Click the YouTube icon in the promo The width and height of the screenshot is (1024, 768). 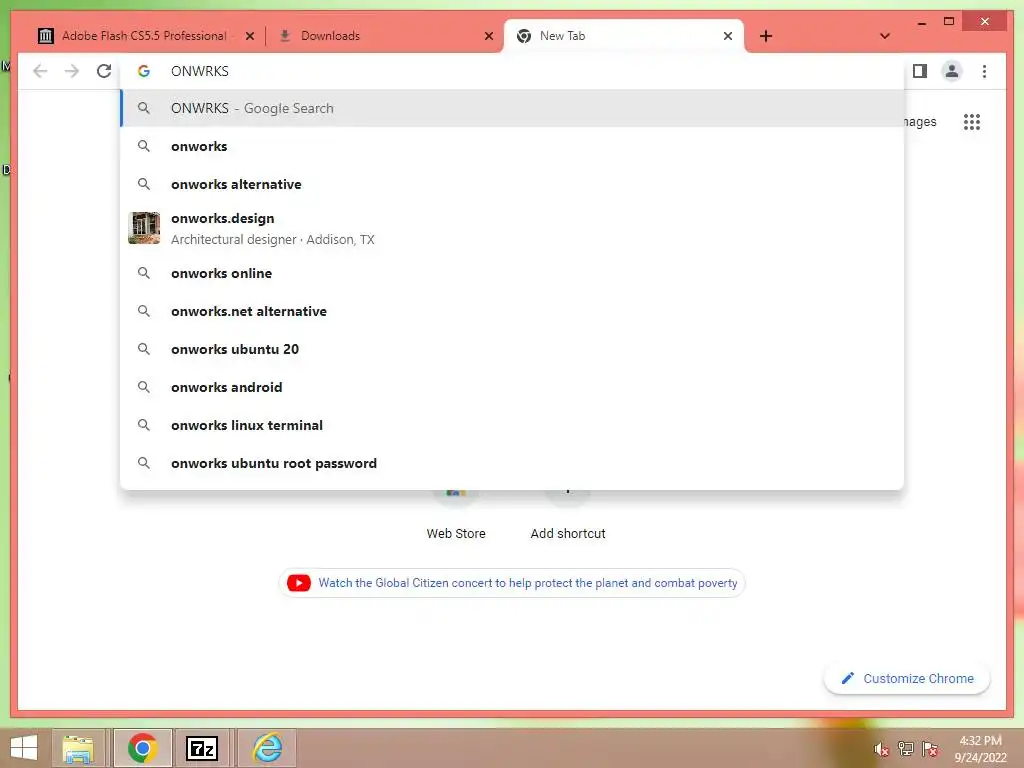[299, 583]
